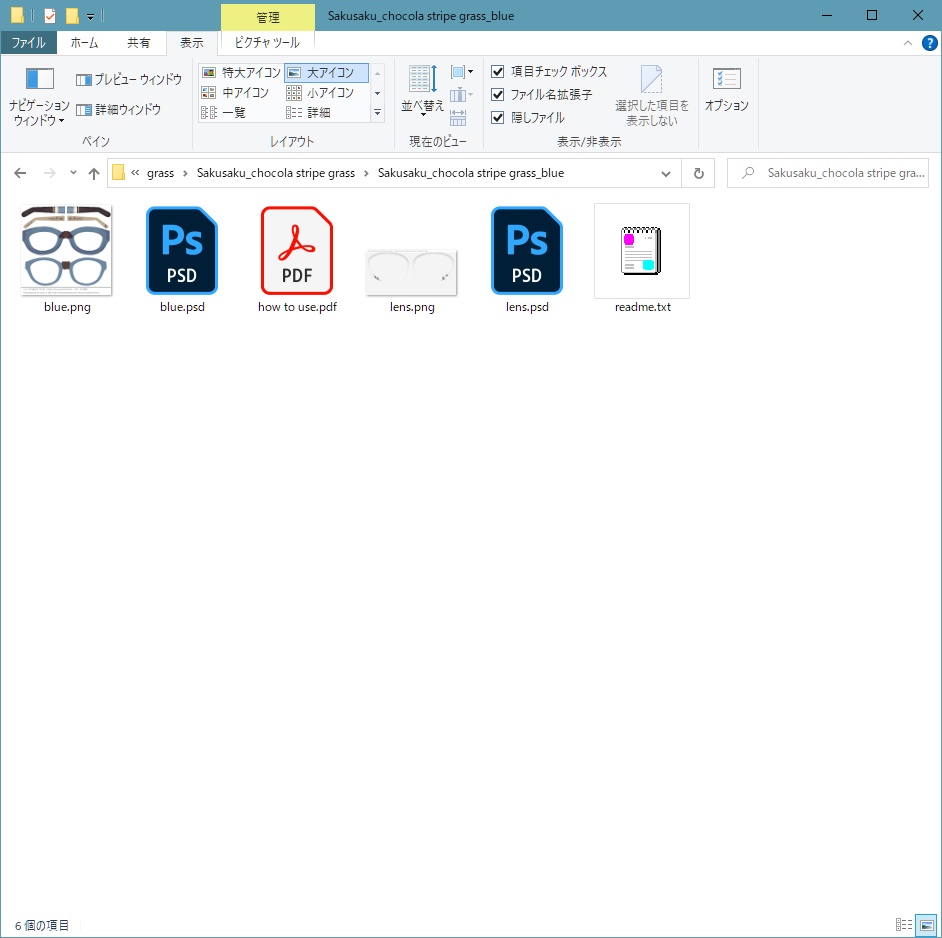The image size is (942, 938).
Task: Click Properties icon in quick access toolbar
Action: coord(50,16)
